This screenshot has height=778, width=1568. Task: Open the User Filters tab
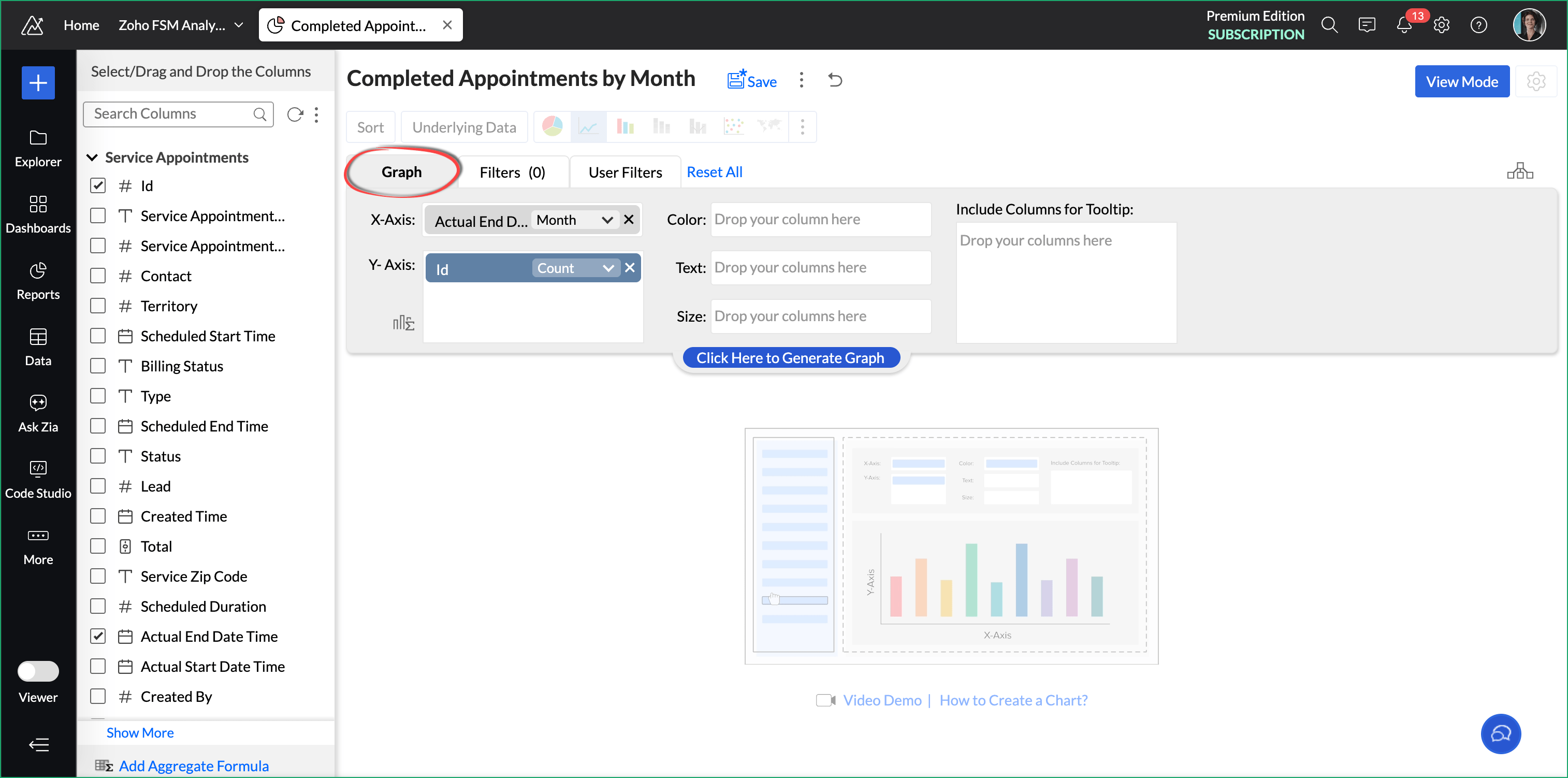tap(625, 172)
